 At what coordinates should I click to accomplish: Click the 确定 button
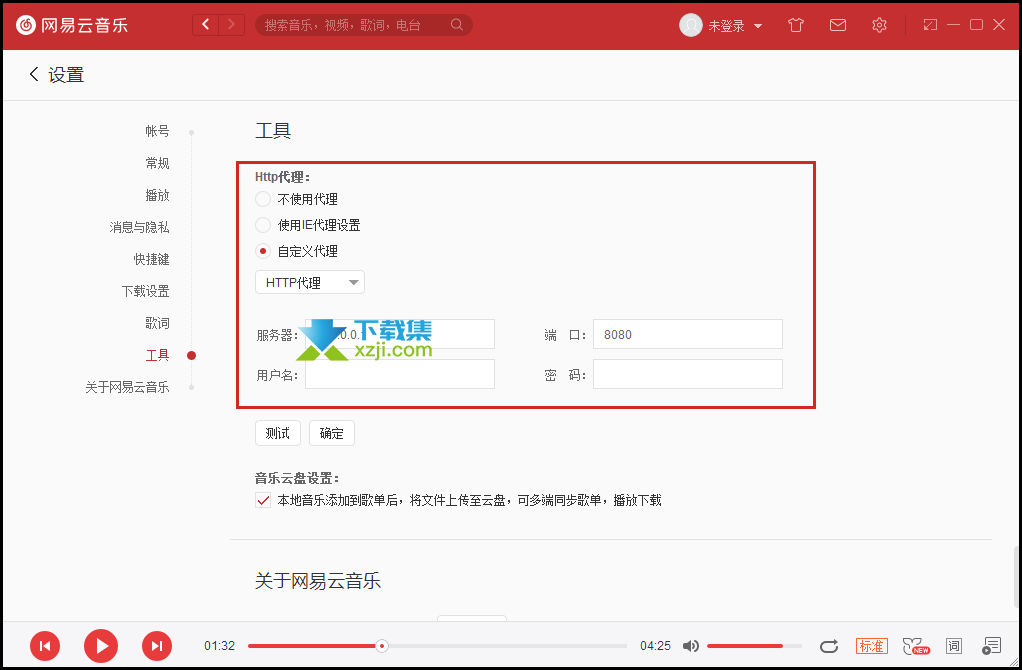[332, 433]
